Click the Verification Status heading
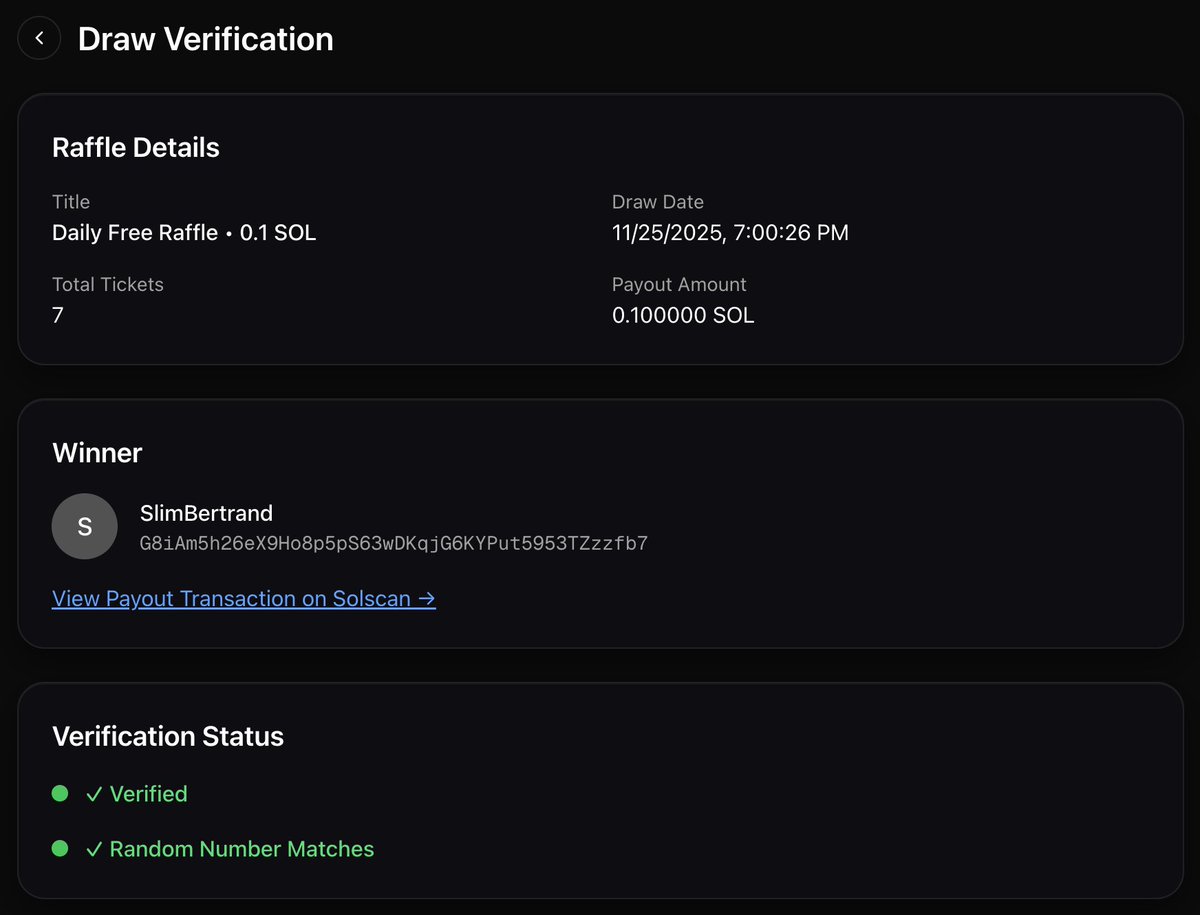 click(168, 736)
